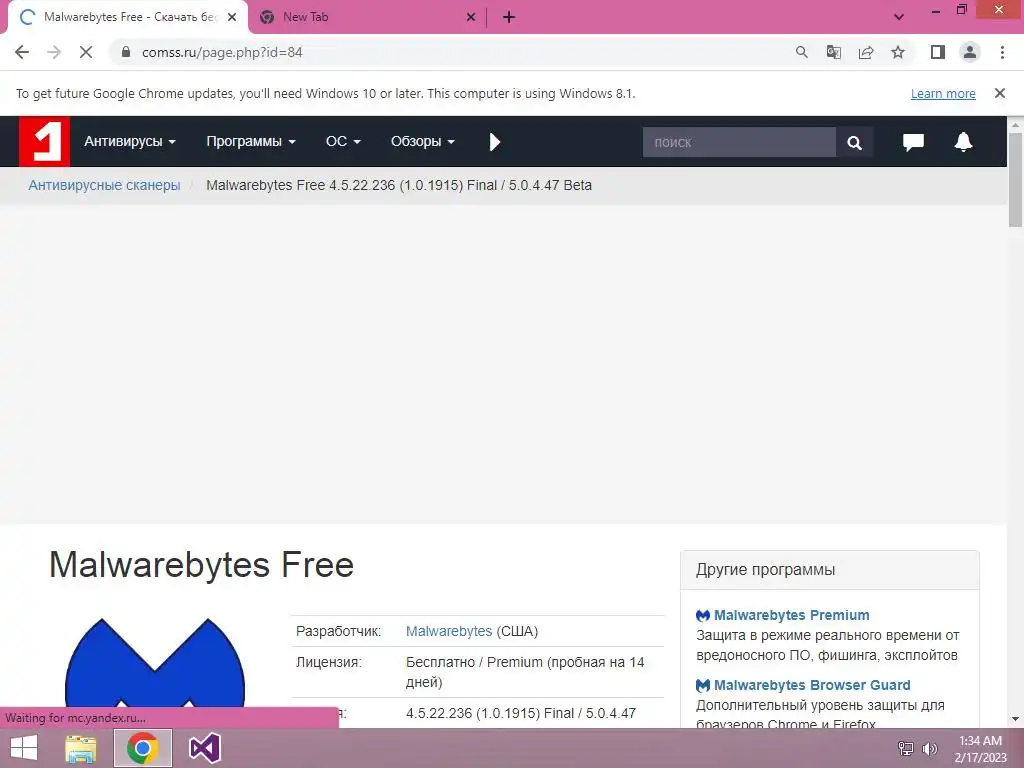Screen dimensions: 1024x768
Task: Open the Malwarebytes Premium link
Action: [792, 615]
